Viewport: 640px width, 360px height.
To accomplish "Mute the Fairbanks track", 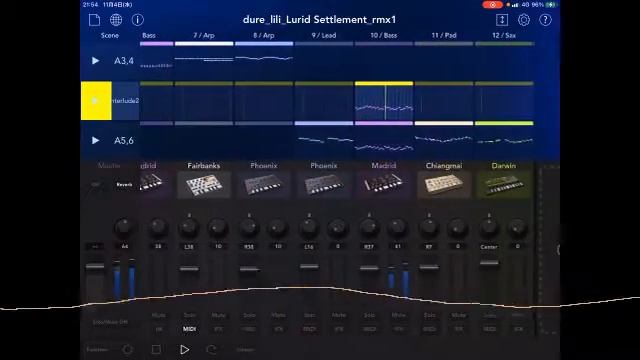I will (x=218, y=316).
